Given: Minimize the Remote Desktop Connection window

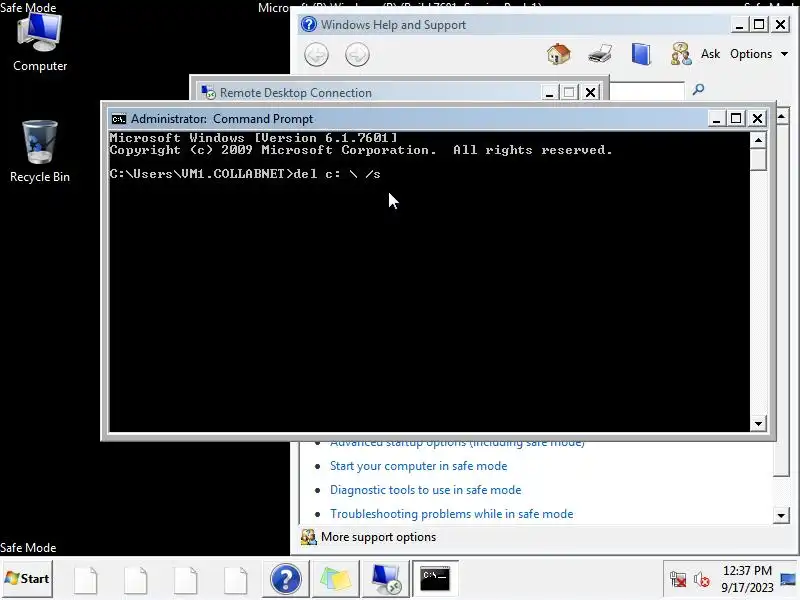Looking at the screenshot, I should (549, 92).
